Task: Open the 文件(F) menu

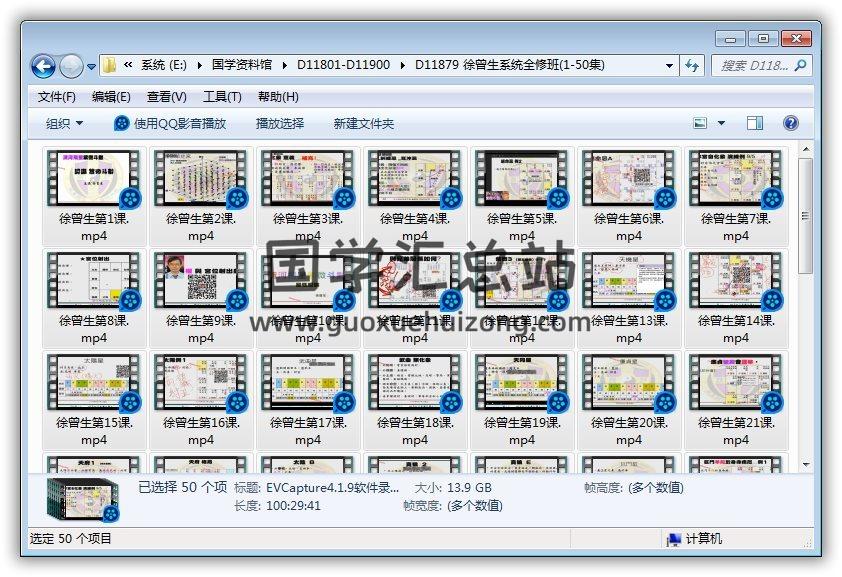Action: (x=56, y=97)
